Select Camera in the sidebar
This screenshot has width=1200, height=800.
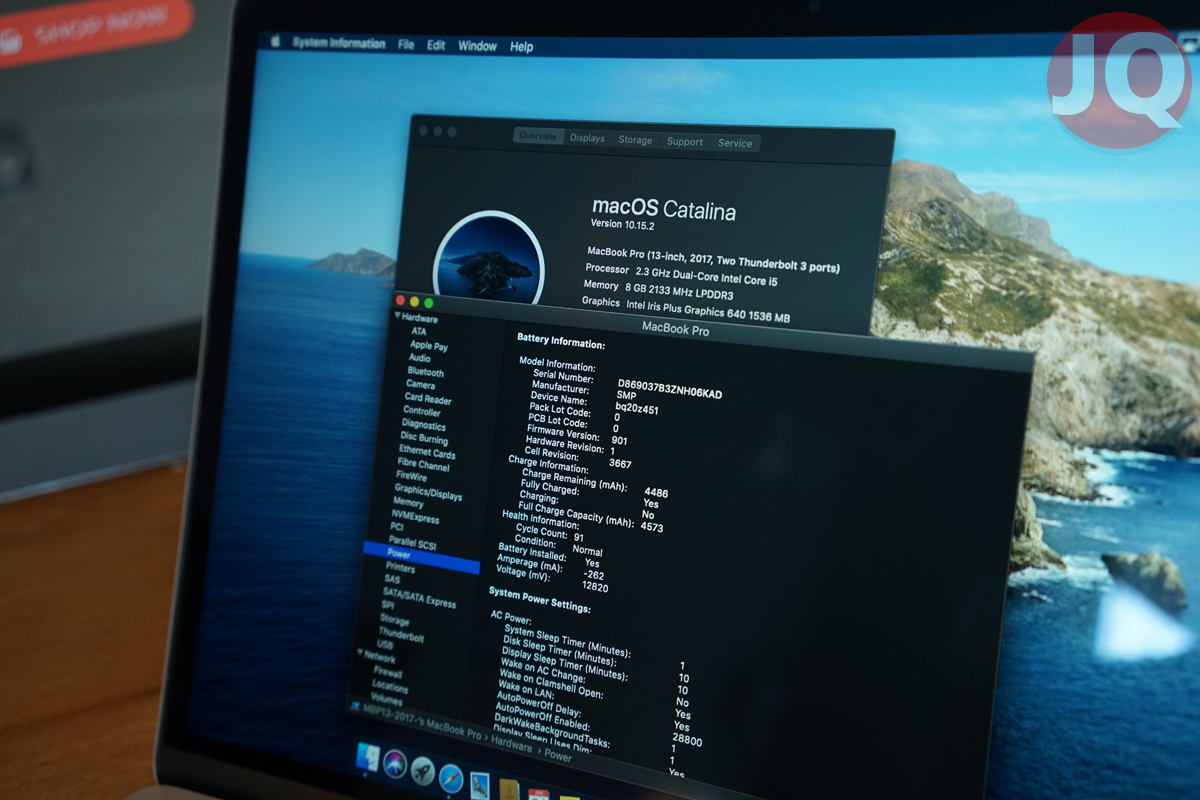pos(420,384)
